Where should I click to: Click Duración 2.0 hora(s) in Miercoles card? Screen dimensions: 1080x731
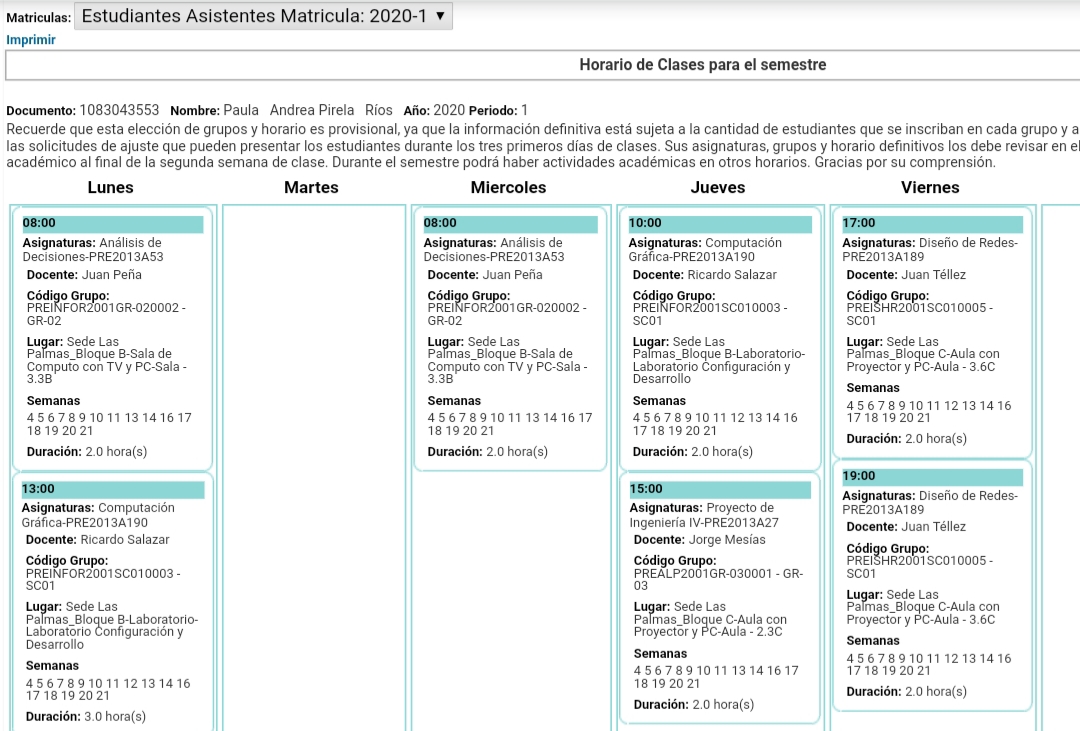coord(488,452)
